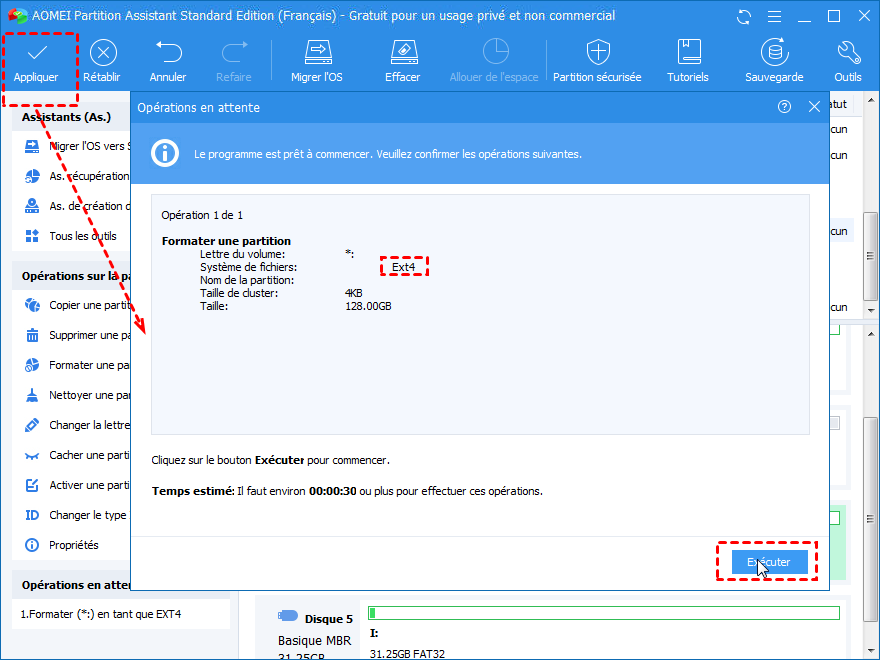
Task: Click the Formater une partition heading in dialog
Action: pos(226,241)
